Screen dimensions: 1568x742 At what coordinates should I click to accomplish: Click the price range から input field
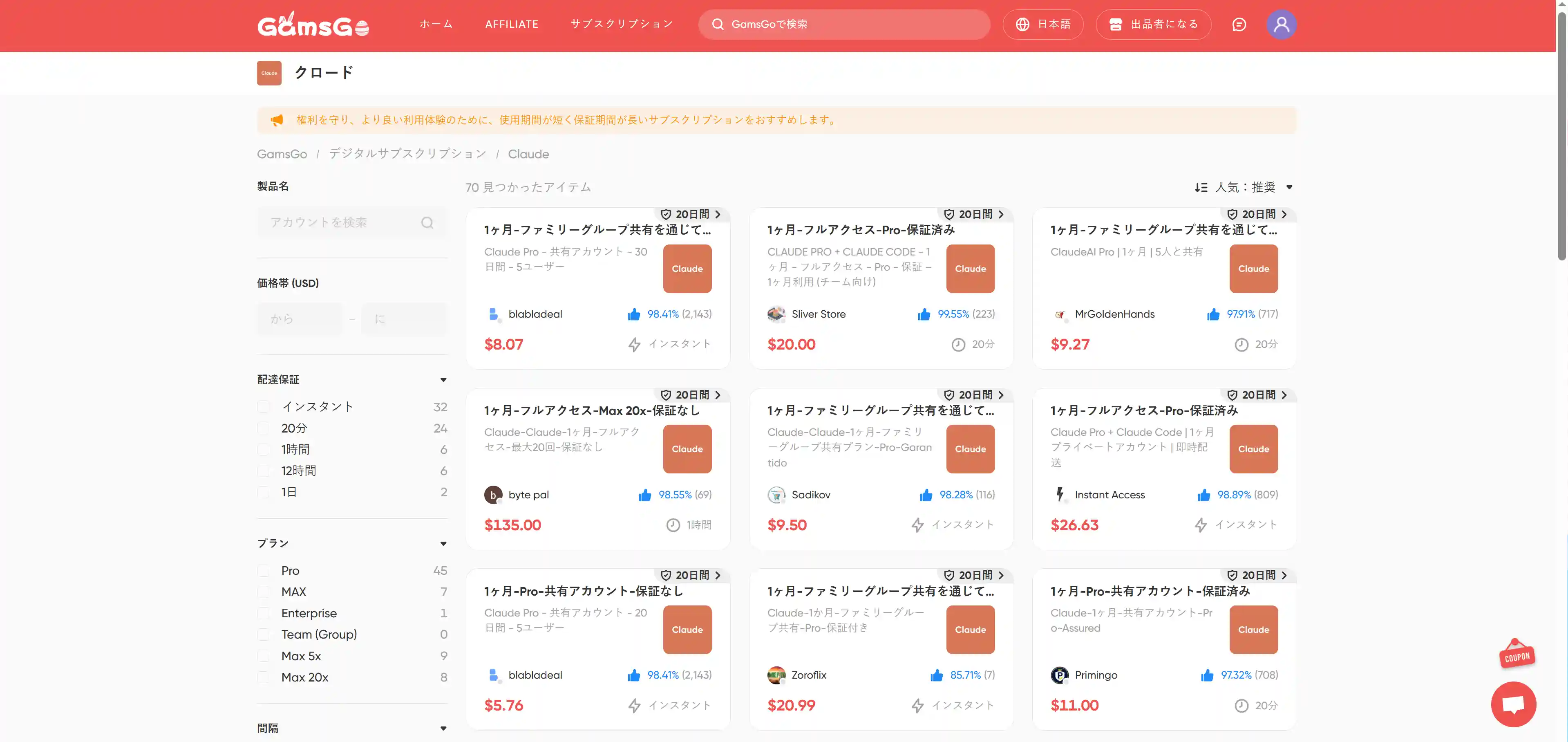point(300,318)
